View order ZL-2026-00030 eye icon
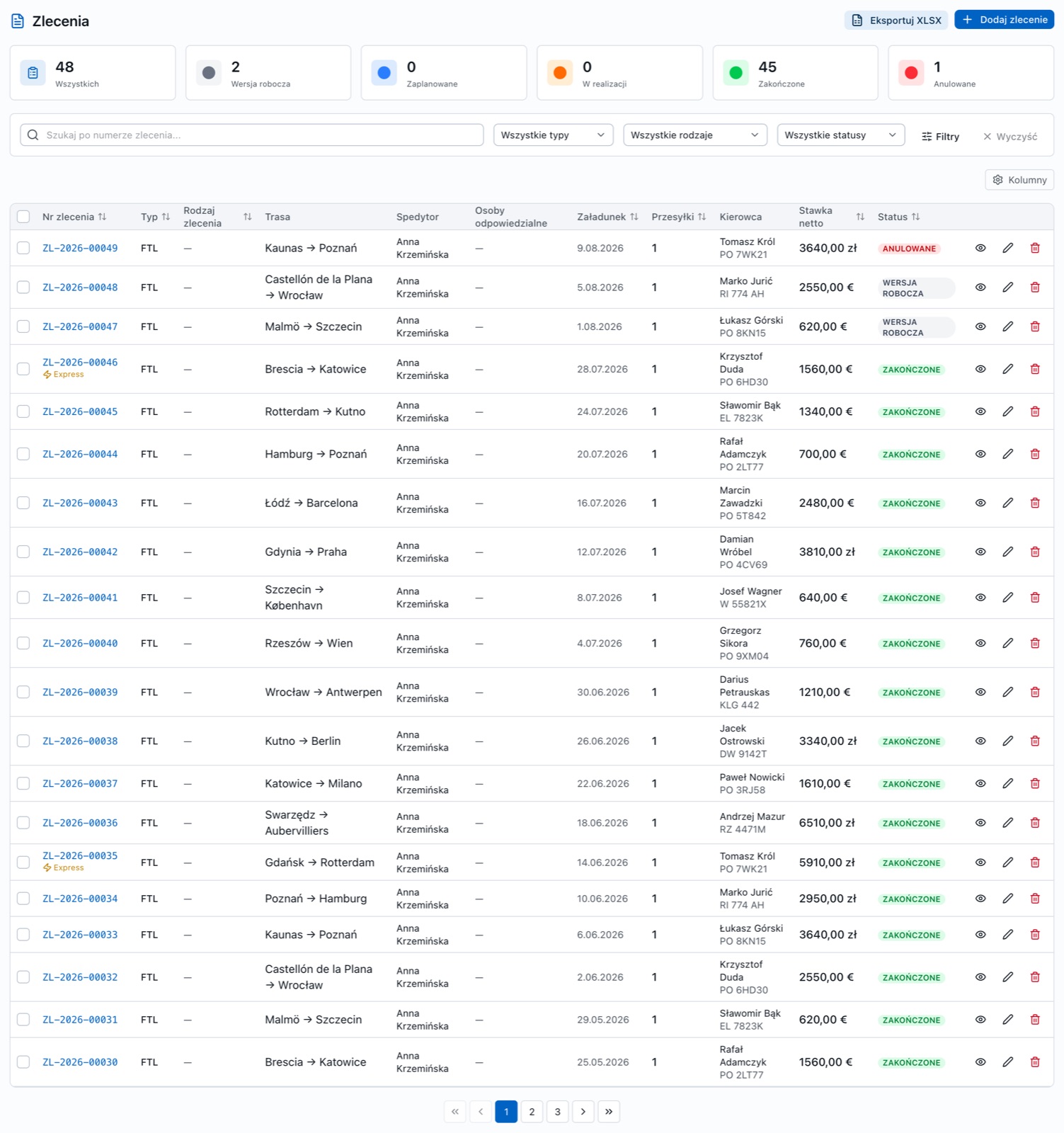 pos(980,1062)
